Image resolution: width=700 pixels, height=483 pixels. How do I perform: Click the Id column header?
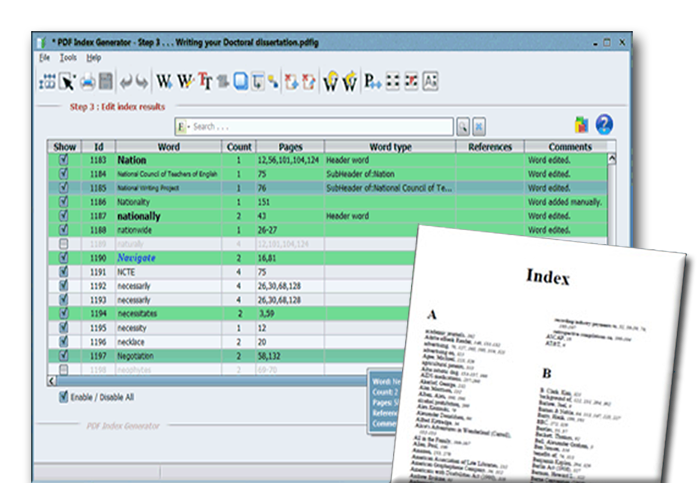coord(99,147)
